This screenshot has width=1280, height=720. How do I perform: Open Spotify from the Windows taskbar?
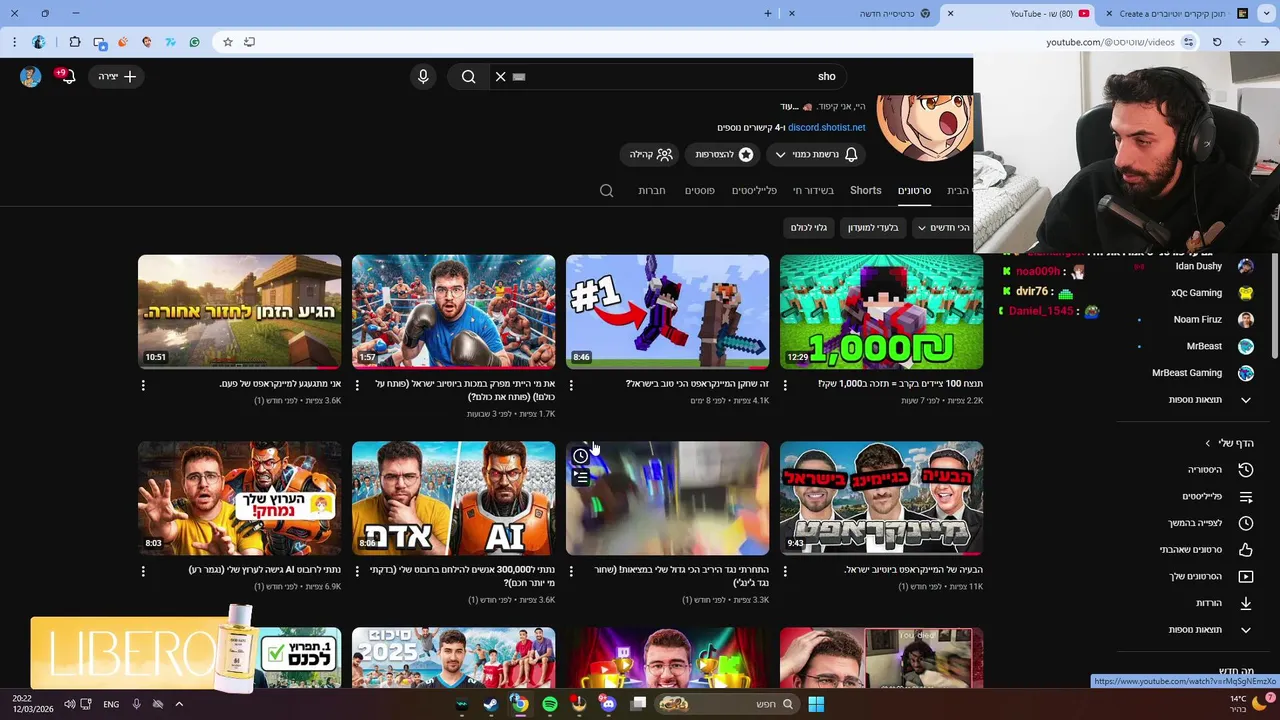pyautogui.click(x=550, y=704)
